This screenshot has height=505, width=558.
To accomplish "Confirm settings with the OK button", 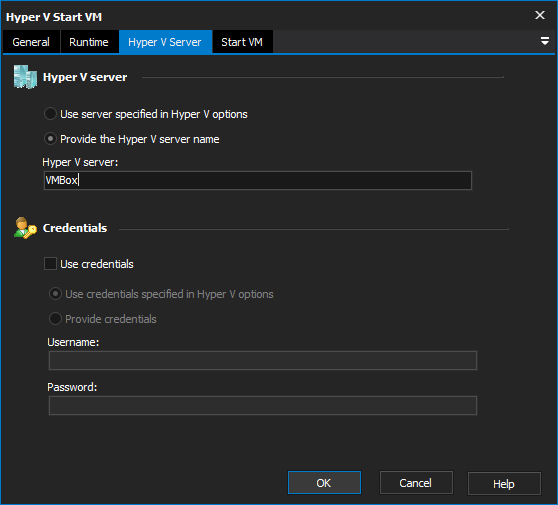I will pos(324,483).
